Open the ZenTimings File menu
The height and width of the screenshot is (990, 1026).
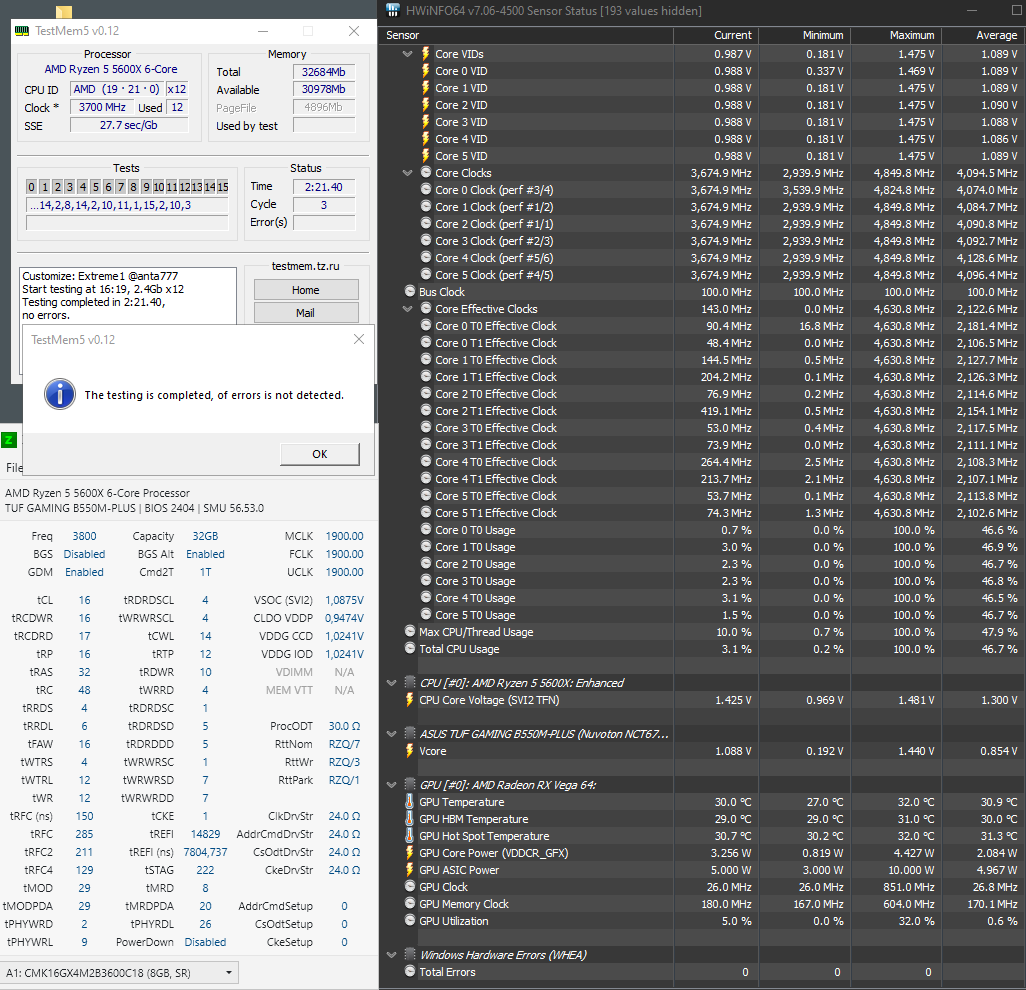pos(14,467)
